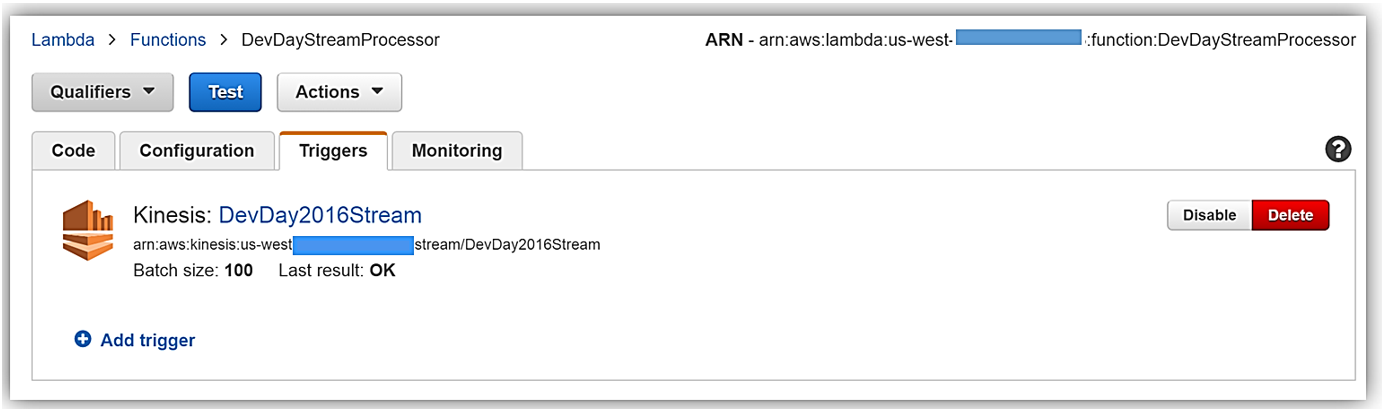Viewport: 1382px width, 413px height.
Task: Click the Kinesis stream ARN text
Action: [366, 244]
